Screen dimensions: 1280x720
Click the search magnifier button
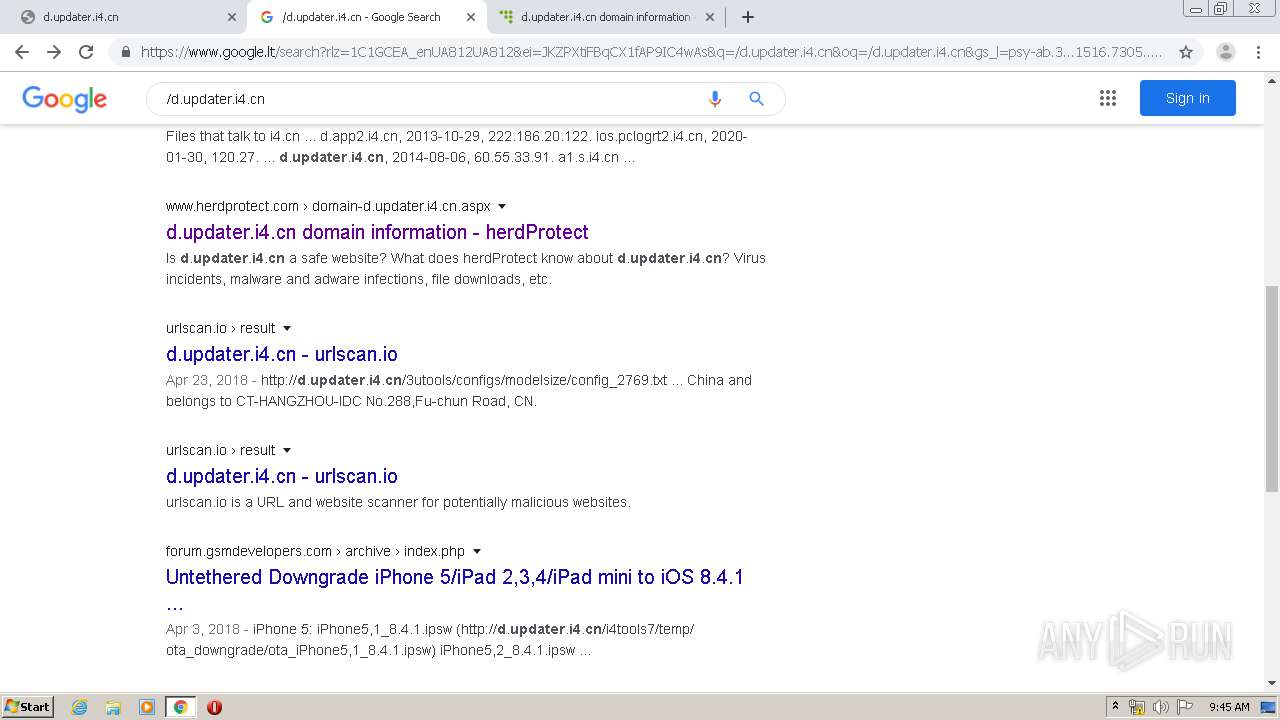(x=757, y=99)
